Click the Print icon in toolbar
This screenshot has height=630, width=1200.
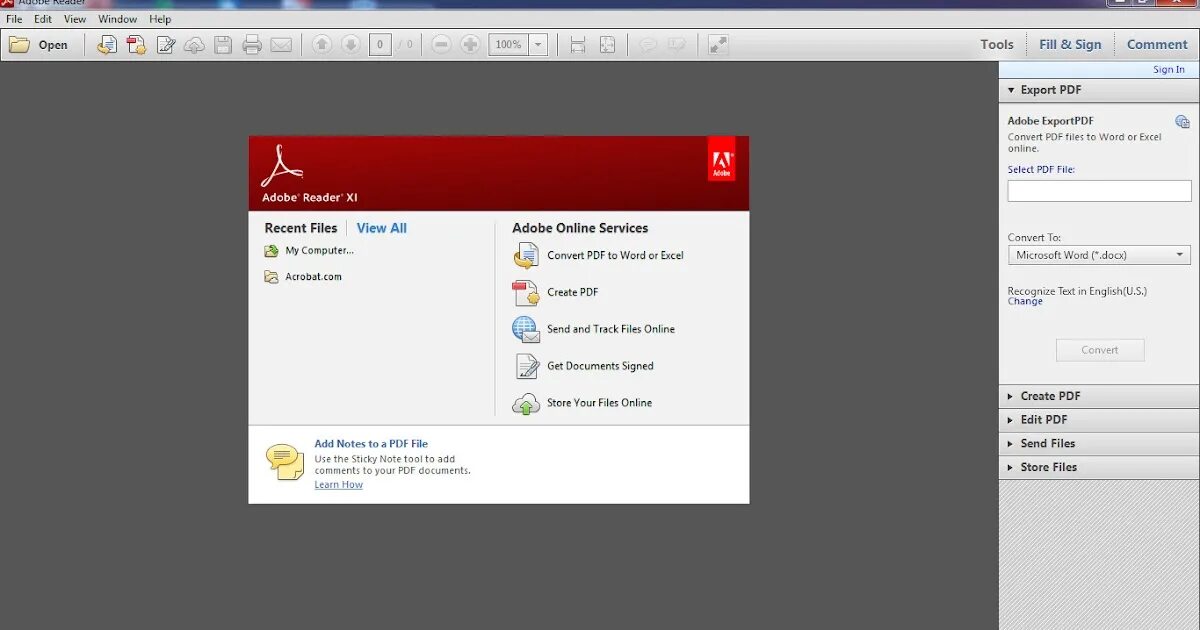[252, 45]
